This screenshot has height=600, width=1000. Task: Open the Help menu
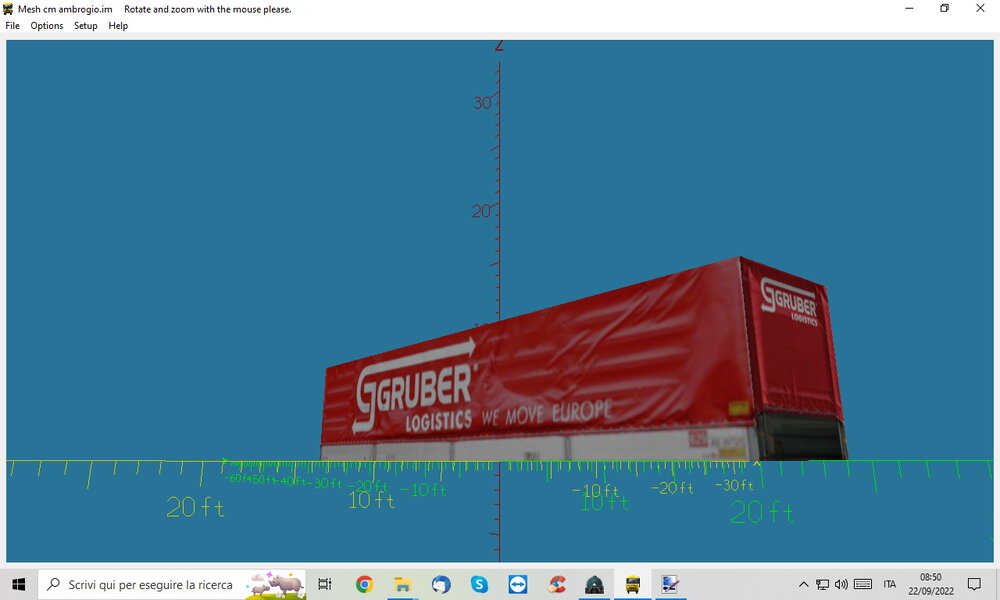[x=118, y=26]
